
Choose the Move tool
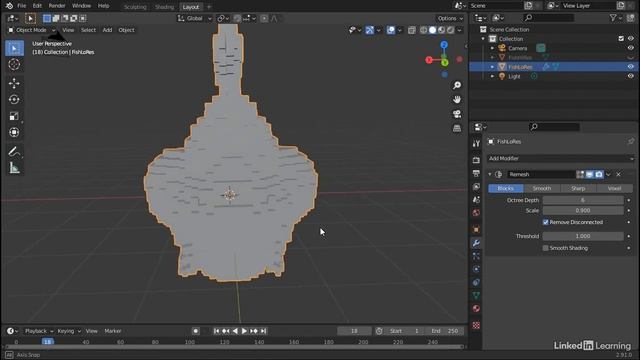tap(14, 83)
